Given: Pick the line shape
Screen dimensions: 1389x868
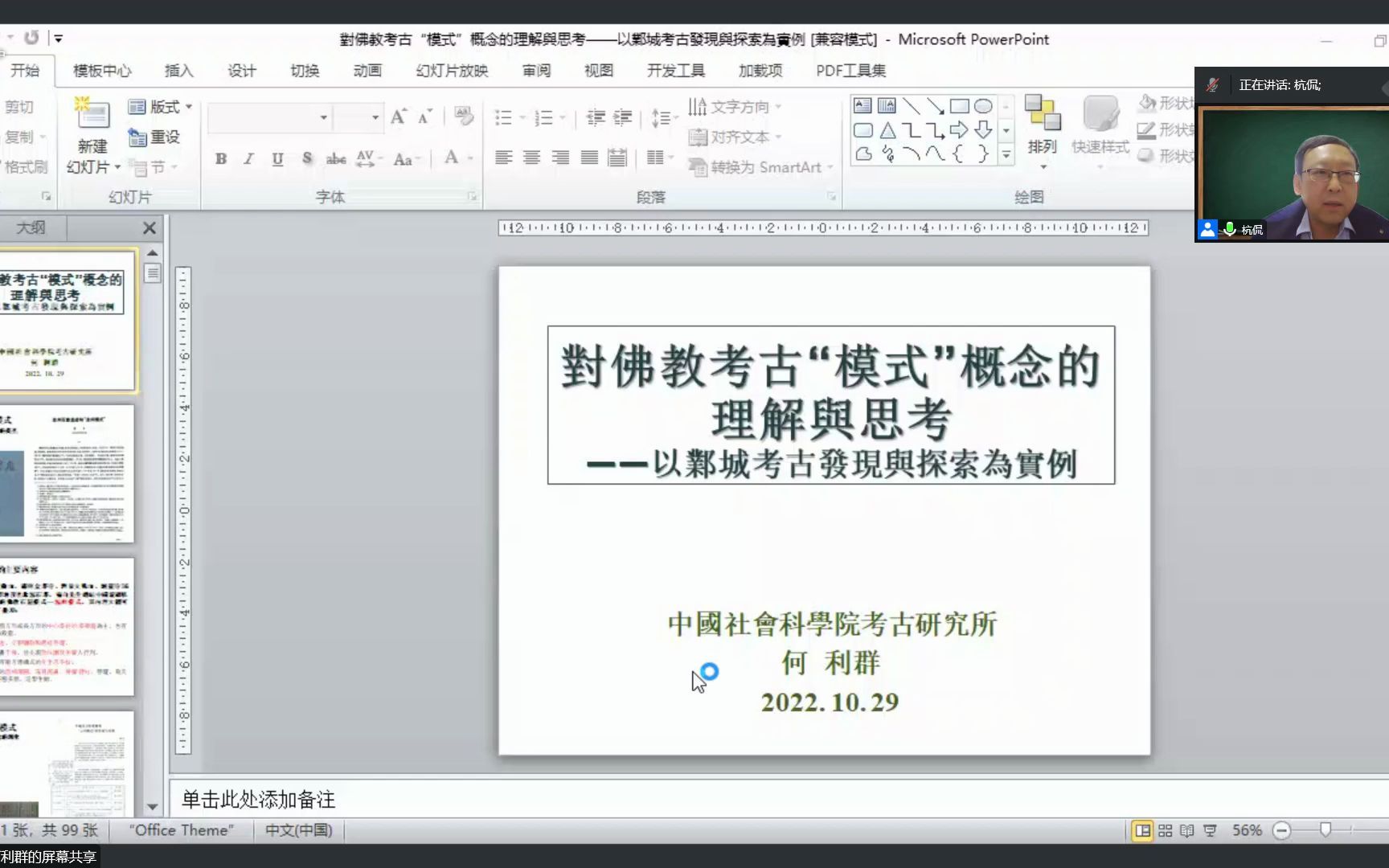Looking at the screenshot, I should [x=911, y=106].
